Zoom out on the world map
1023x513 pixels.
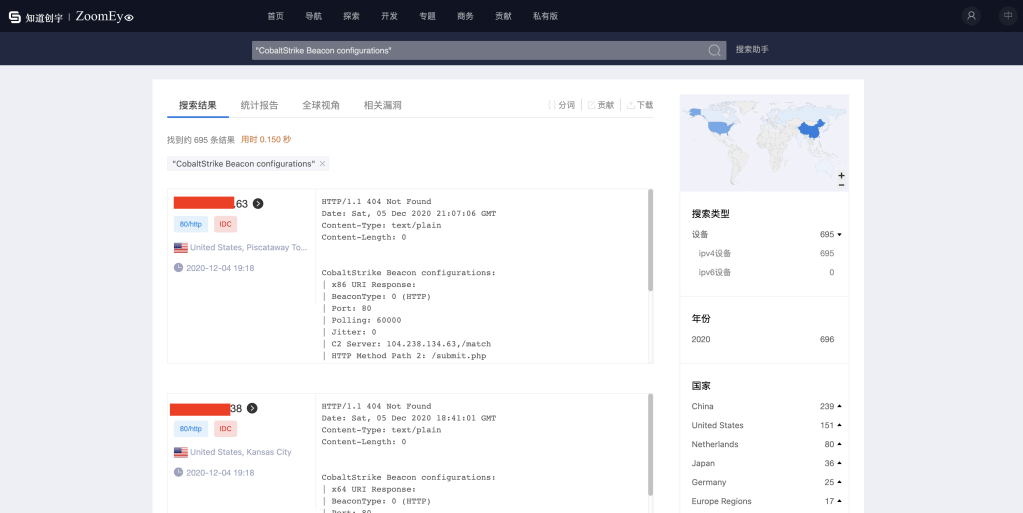[x=842, y=185]
